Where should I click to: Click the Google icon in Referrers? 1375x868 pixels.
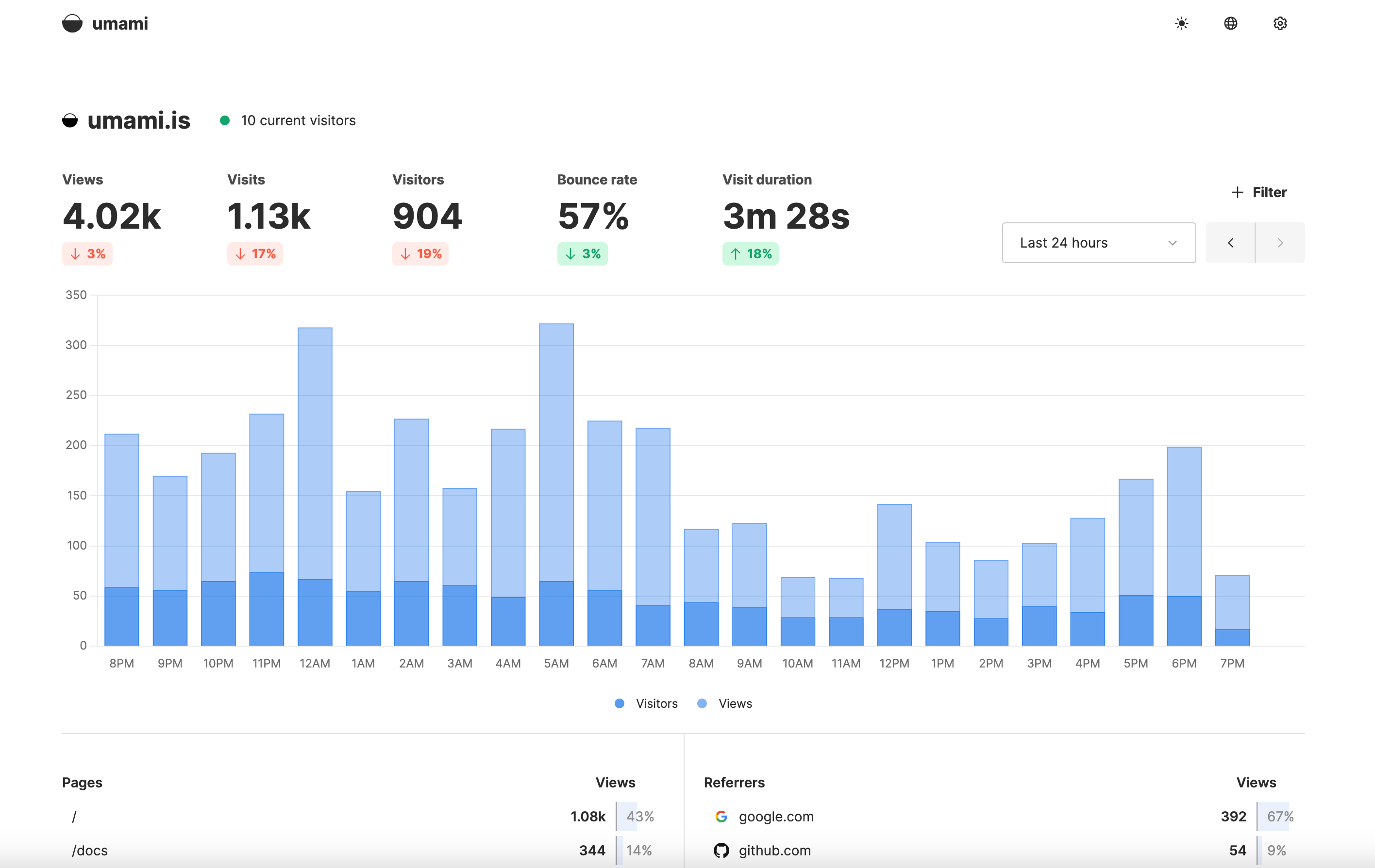pyautogui.click(x=721, y=817)
